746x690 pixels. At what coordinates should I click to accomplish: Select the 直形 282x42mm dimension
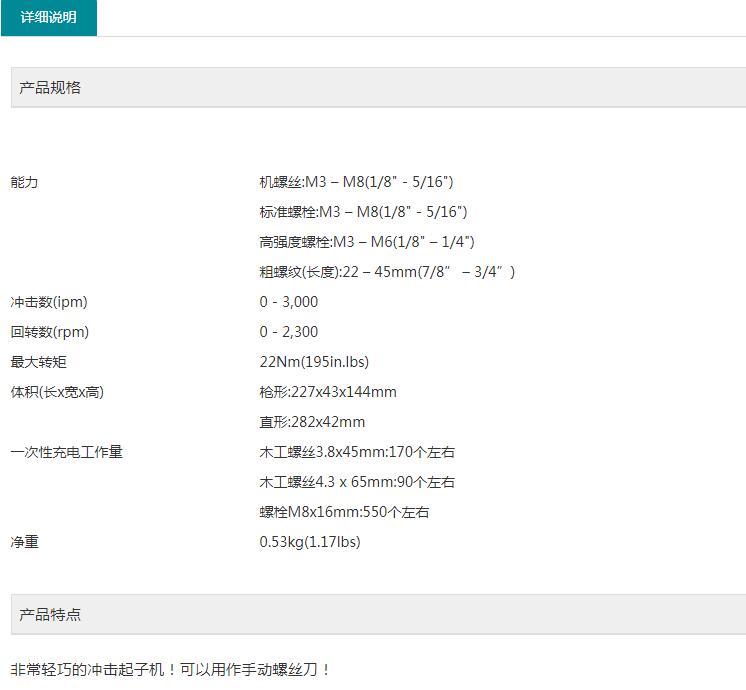tap(312, 422)
